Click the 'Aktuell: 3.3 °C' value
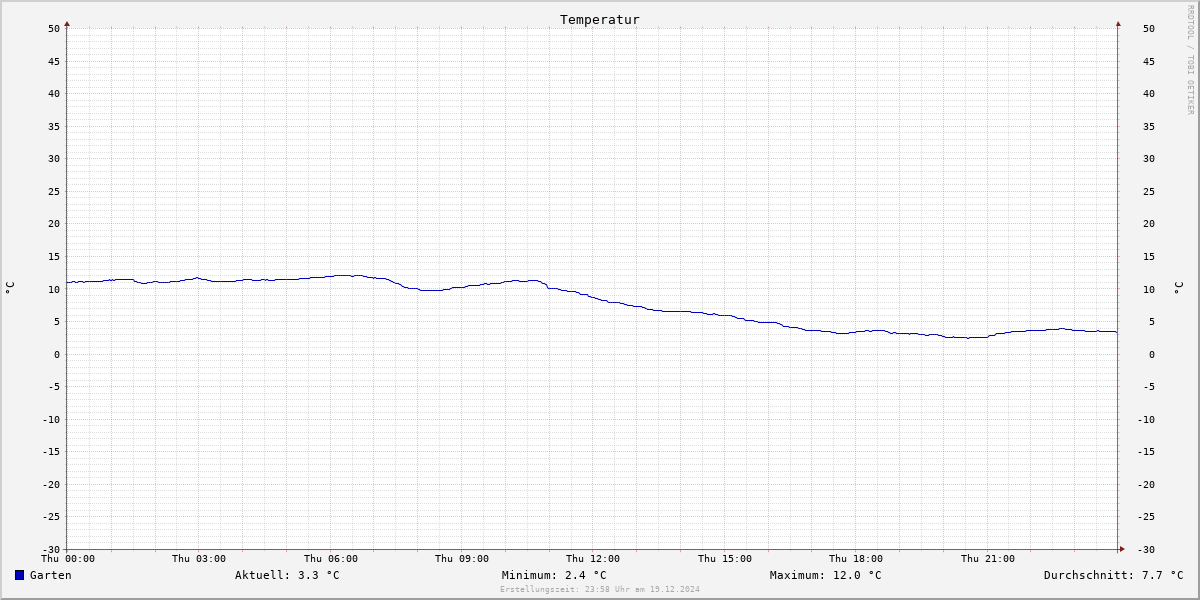Viewport: 1200px width, 600px height. (x=287, y=575)
